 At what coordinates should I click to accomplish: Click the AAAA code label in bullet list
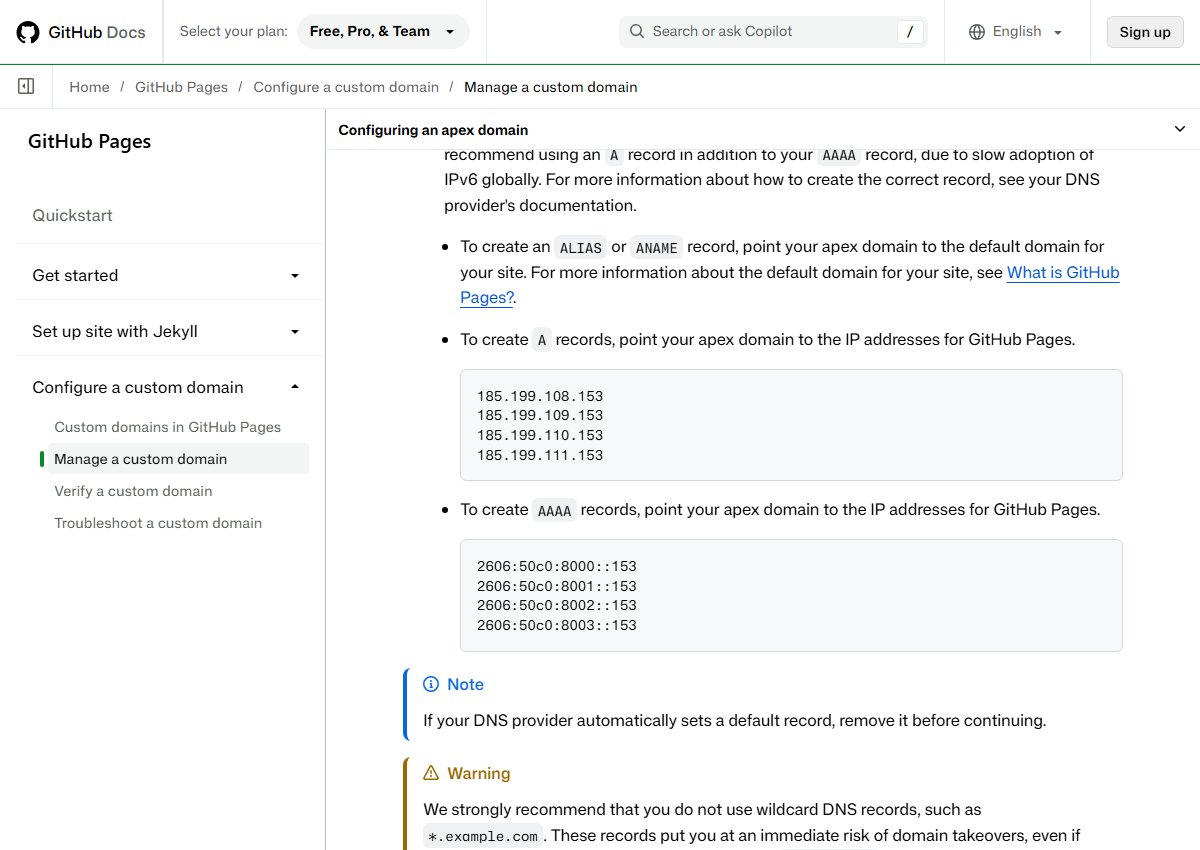click(x=554, y=510)
